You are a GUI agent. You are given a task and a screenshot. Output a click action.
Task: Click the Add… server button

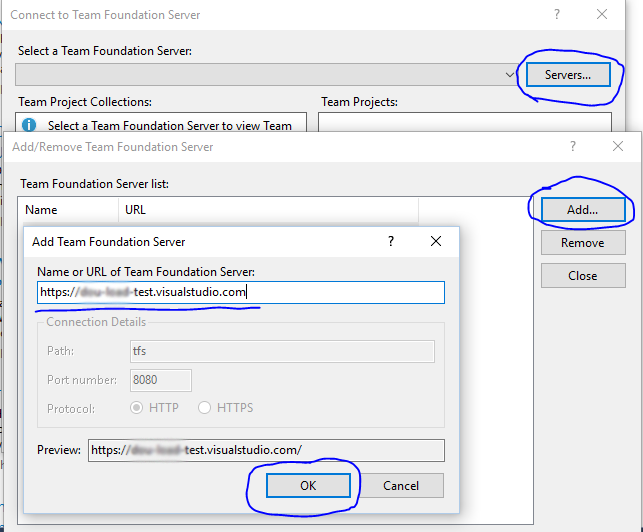[x=583, y=210]
